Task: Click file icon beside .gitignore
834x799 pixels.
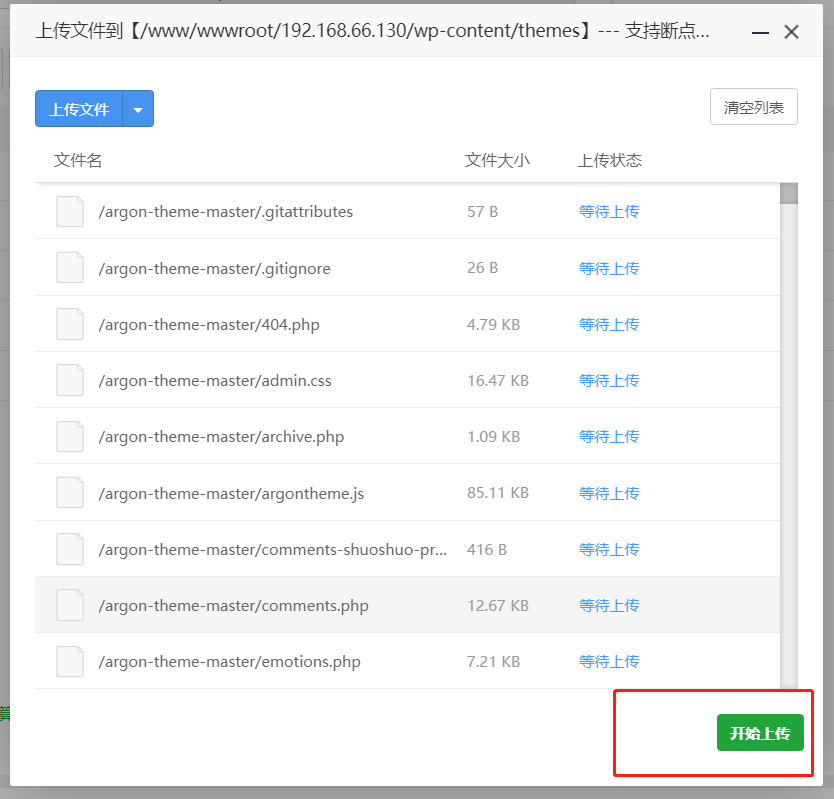Action: click(x=70, y=268)
